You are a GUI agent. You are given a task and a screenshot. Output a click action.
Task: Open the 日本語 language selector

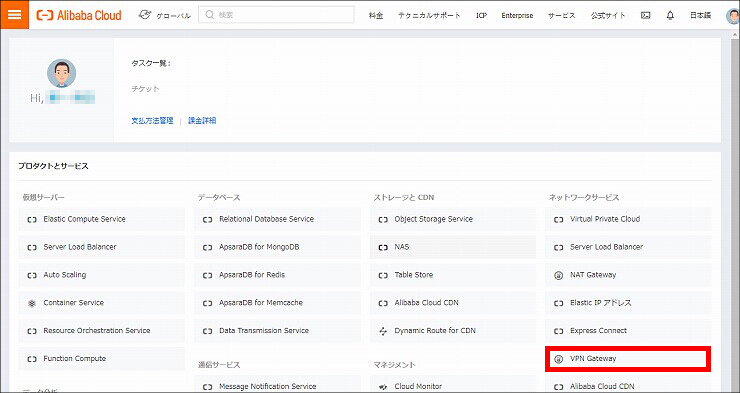(x=700, y=16)
